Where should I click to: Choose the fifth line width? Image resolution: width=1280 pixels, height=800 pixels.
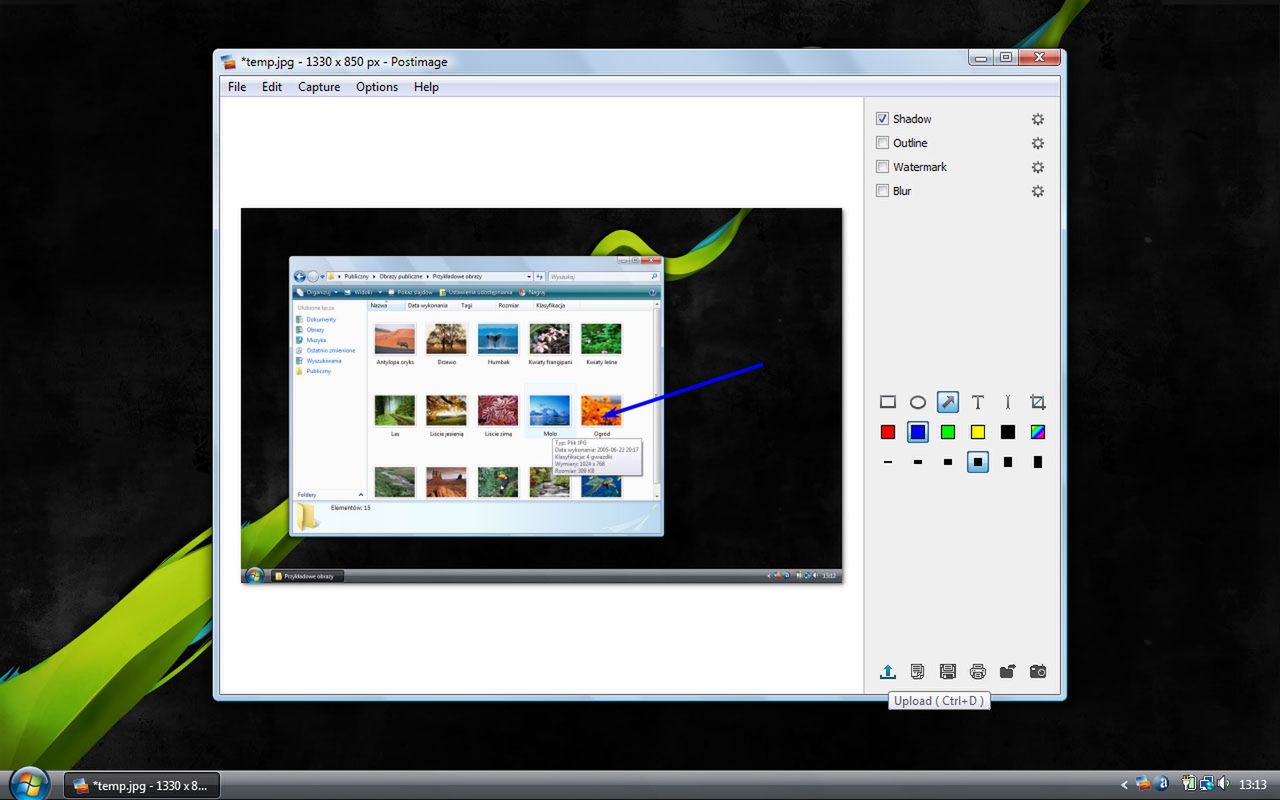tap(1008, 462)
